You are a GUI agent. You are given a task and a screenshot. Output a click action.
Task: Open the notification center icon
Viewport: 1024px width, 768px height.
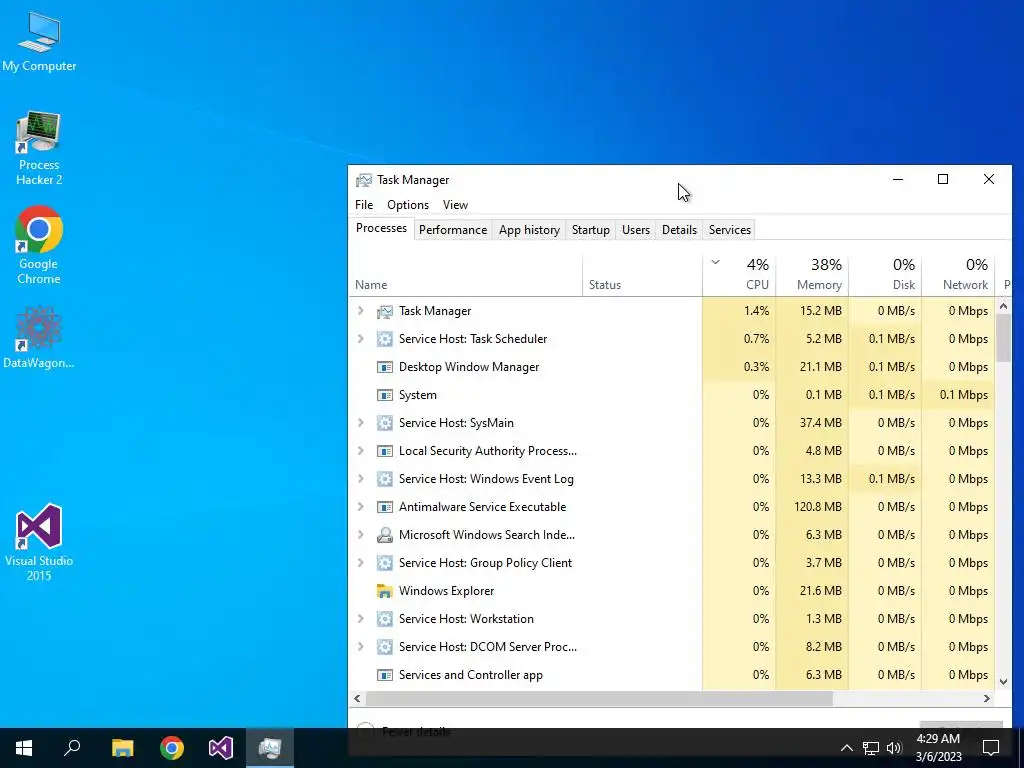[991, 748]
